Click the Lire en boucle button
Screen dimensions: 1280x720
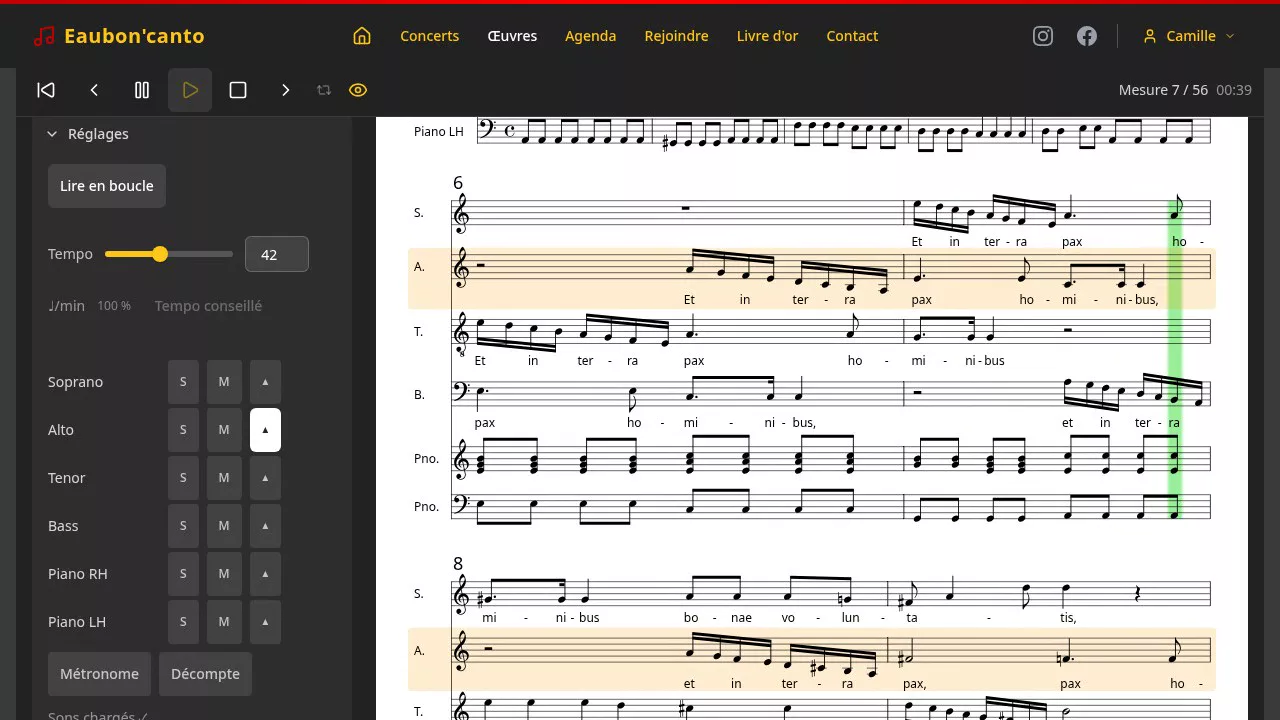pos(107,186)
